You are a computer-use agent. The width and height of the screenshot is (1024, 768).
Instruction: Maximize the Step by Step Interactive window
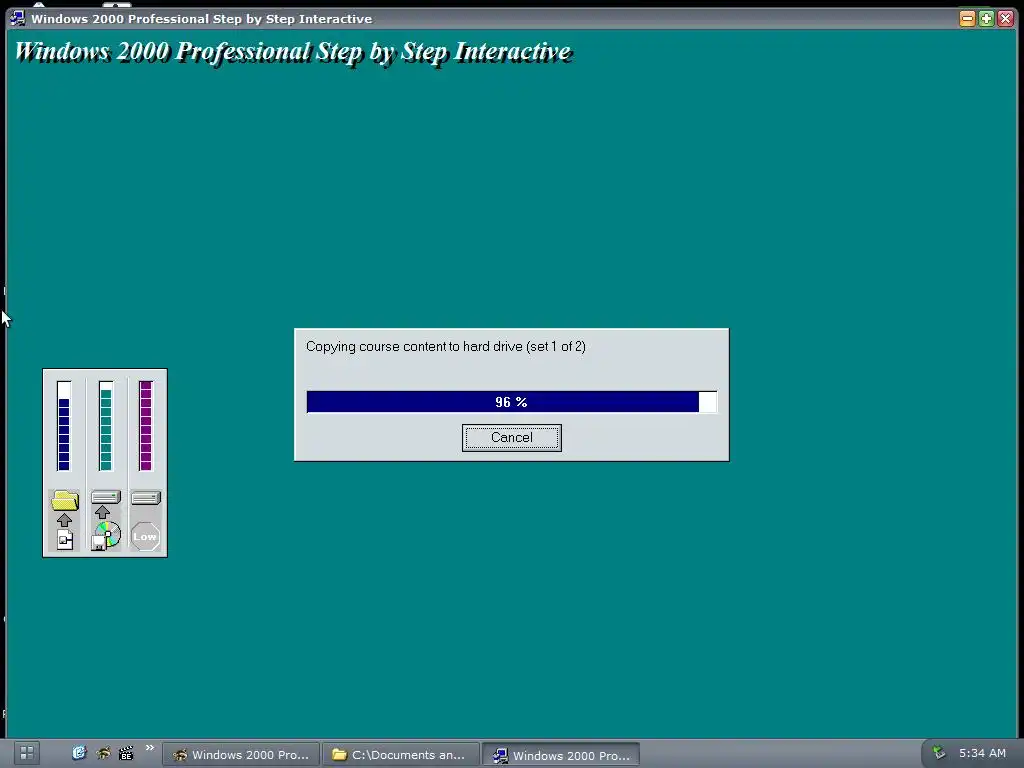coord(986,18)
